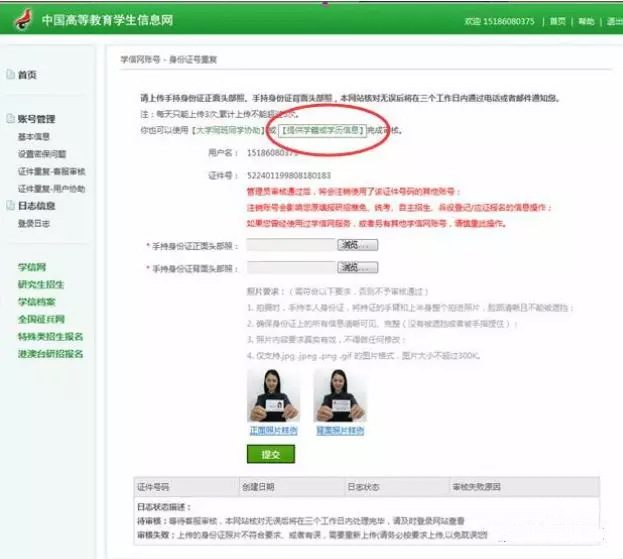This screenshot has height=559, width=623.
Task: Click the back-side ID photo file field
Action: click(290, 268)
